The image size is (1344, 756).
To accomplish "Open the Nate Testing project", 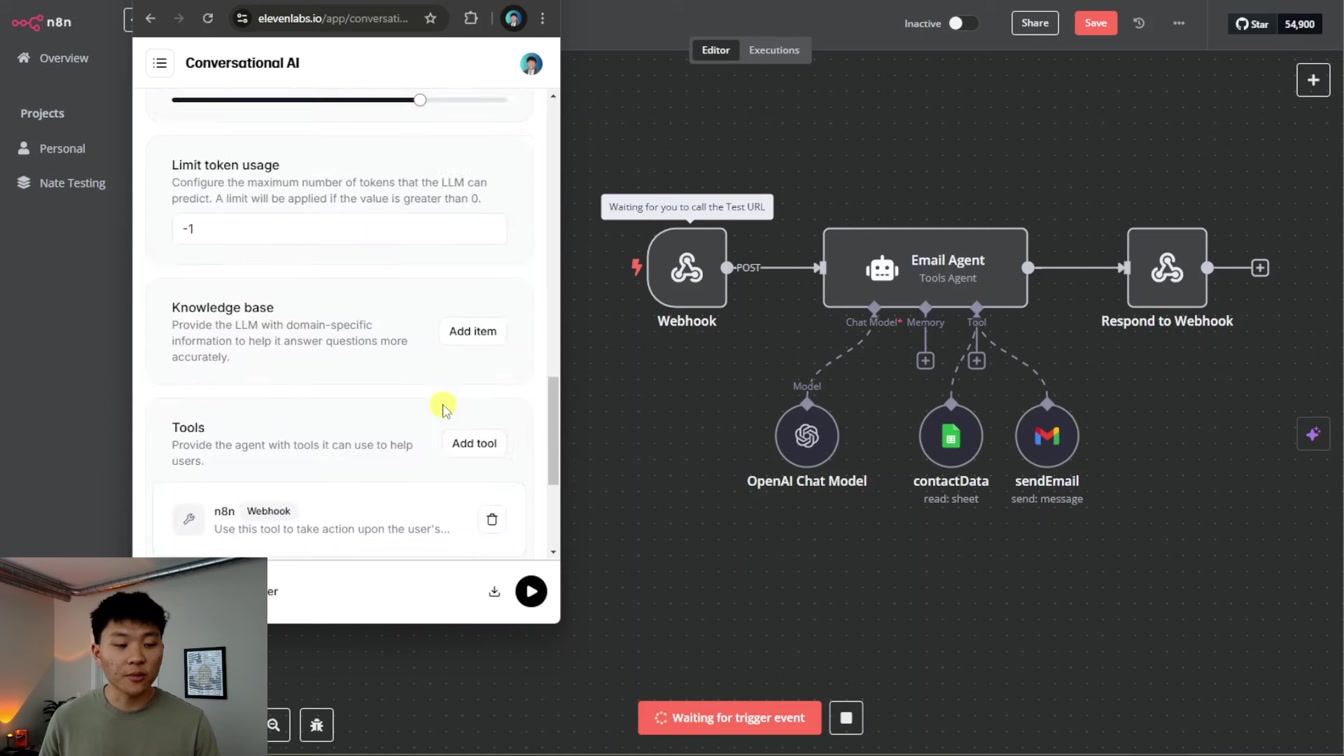I will coord(61,183).
